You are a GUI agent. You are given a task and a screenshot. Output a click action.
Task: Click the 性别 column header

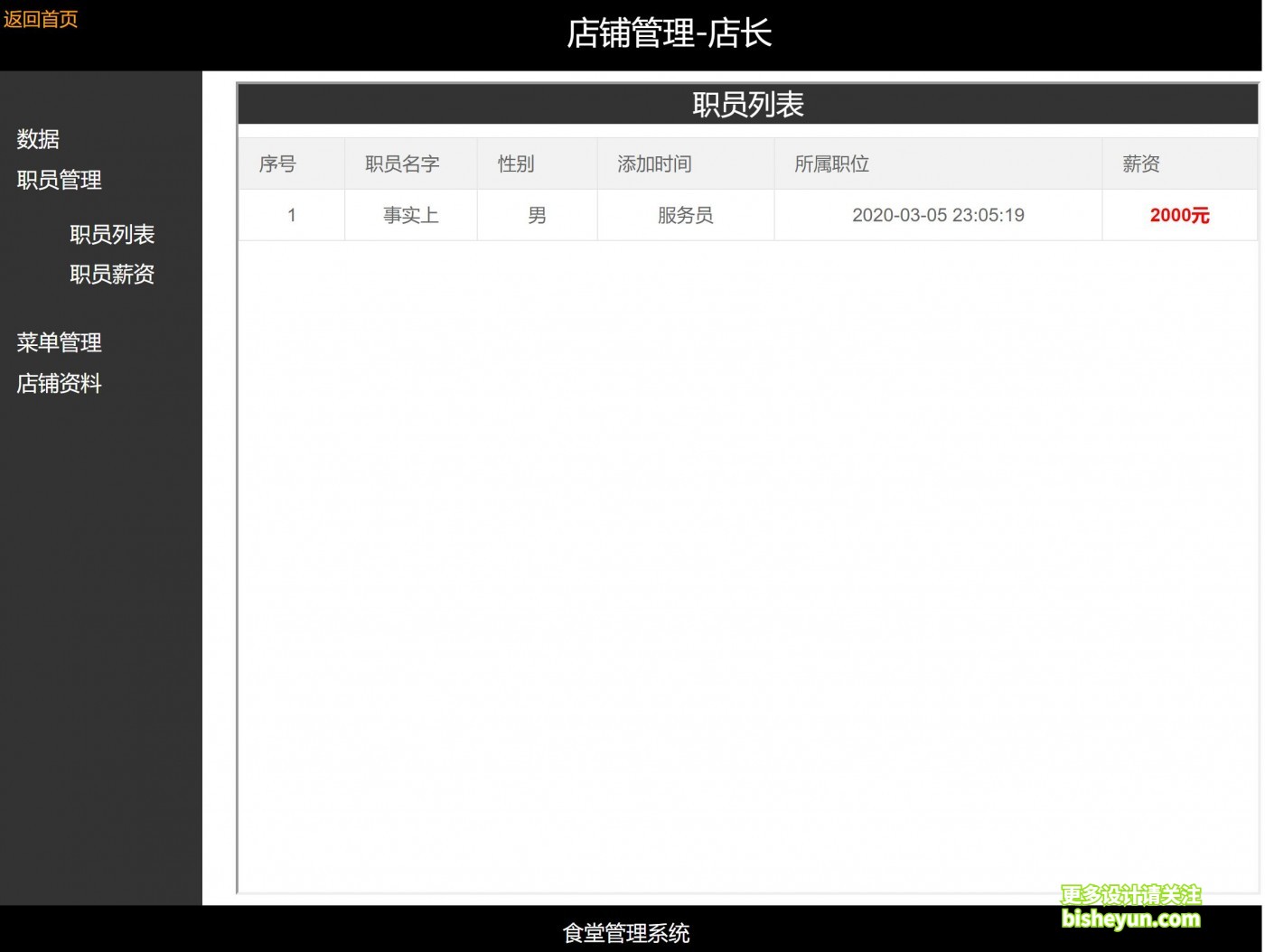pyautogui.click(x=516, y=163)
